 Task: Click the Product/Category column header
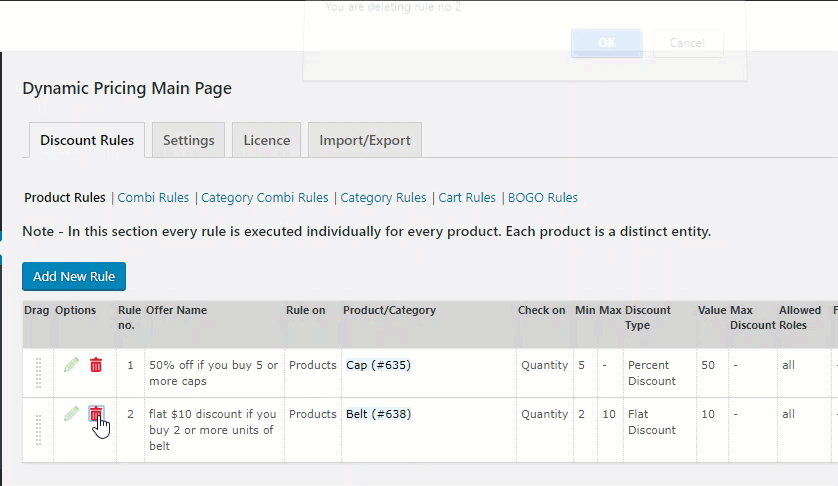click(x=389, y=310)
